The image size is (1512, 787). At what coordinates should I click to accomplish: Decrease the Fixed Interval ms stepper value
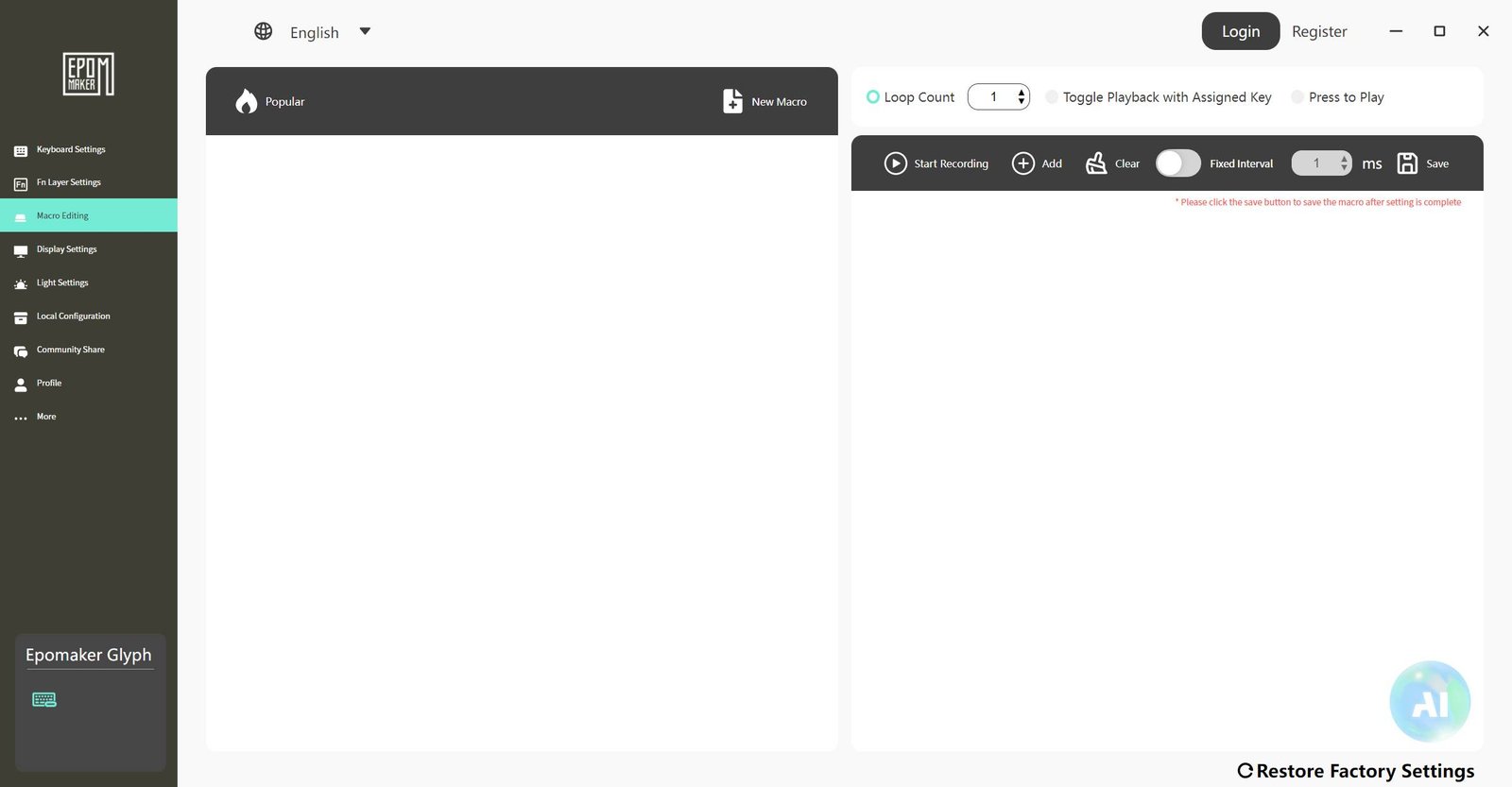click(1344, 168)
